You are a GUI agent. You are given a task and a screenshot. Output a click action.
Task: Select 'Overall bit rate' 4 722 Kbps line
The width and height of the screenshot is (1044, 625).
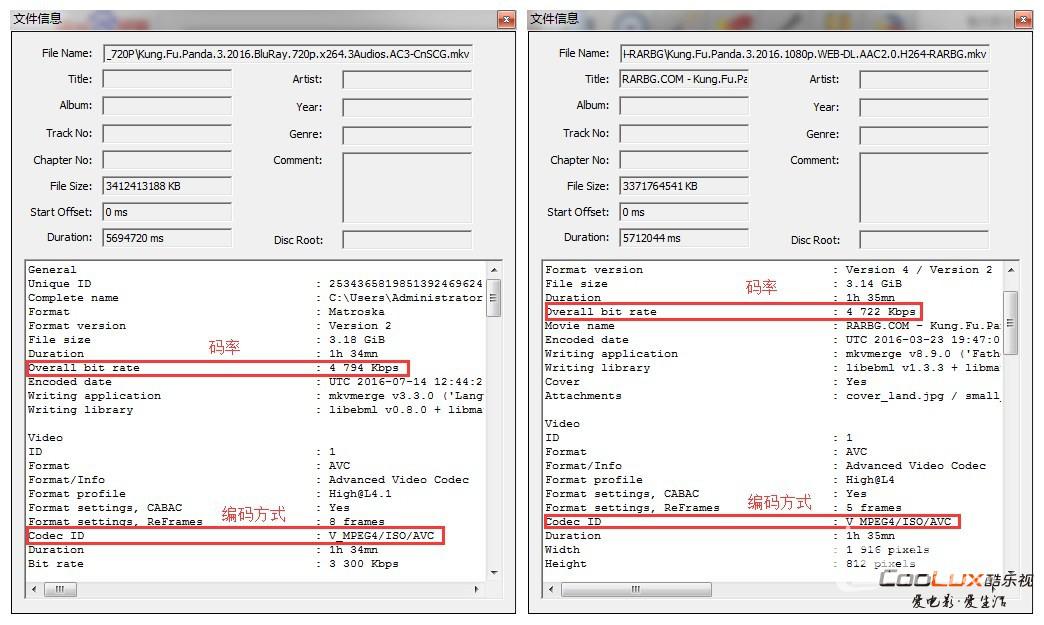pos(733,312)
